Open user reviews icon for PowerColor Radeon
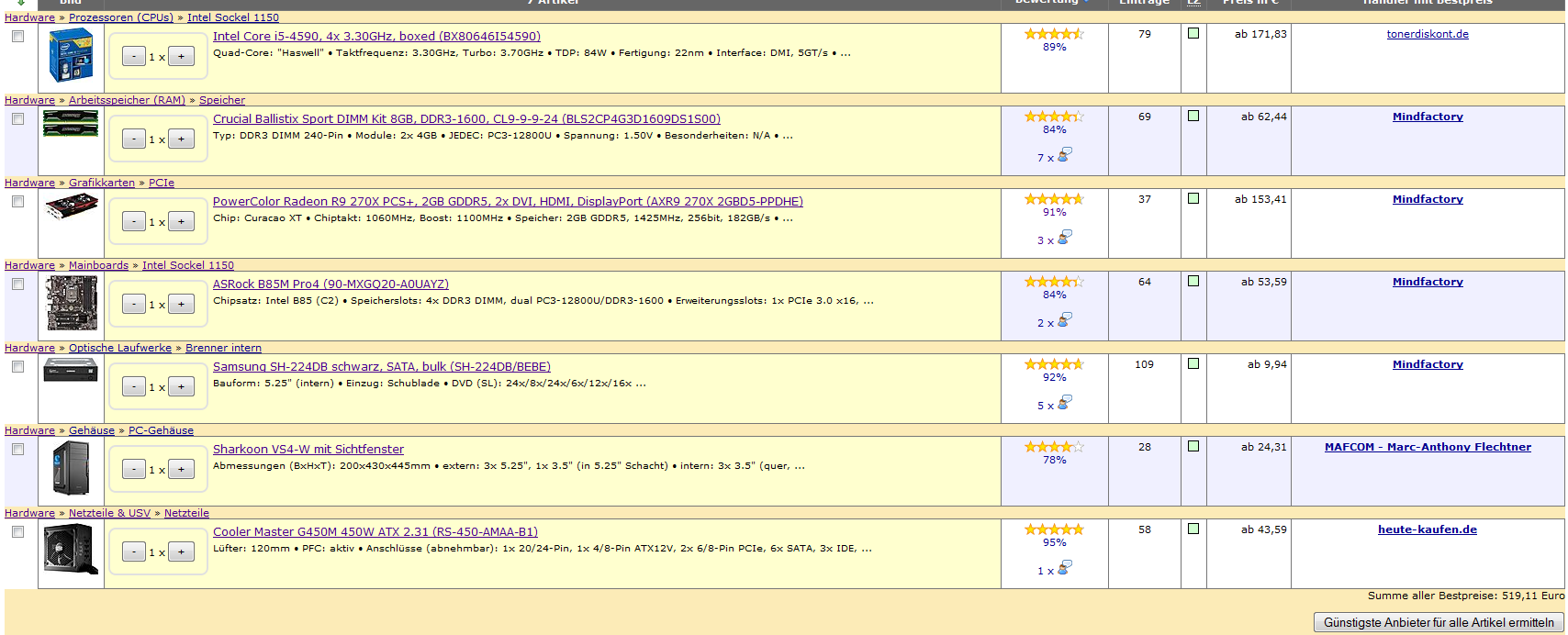The height and width of the screenshot is (635, 1568). click(1064, 238)
